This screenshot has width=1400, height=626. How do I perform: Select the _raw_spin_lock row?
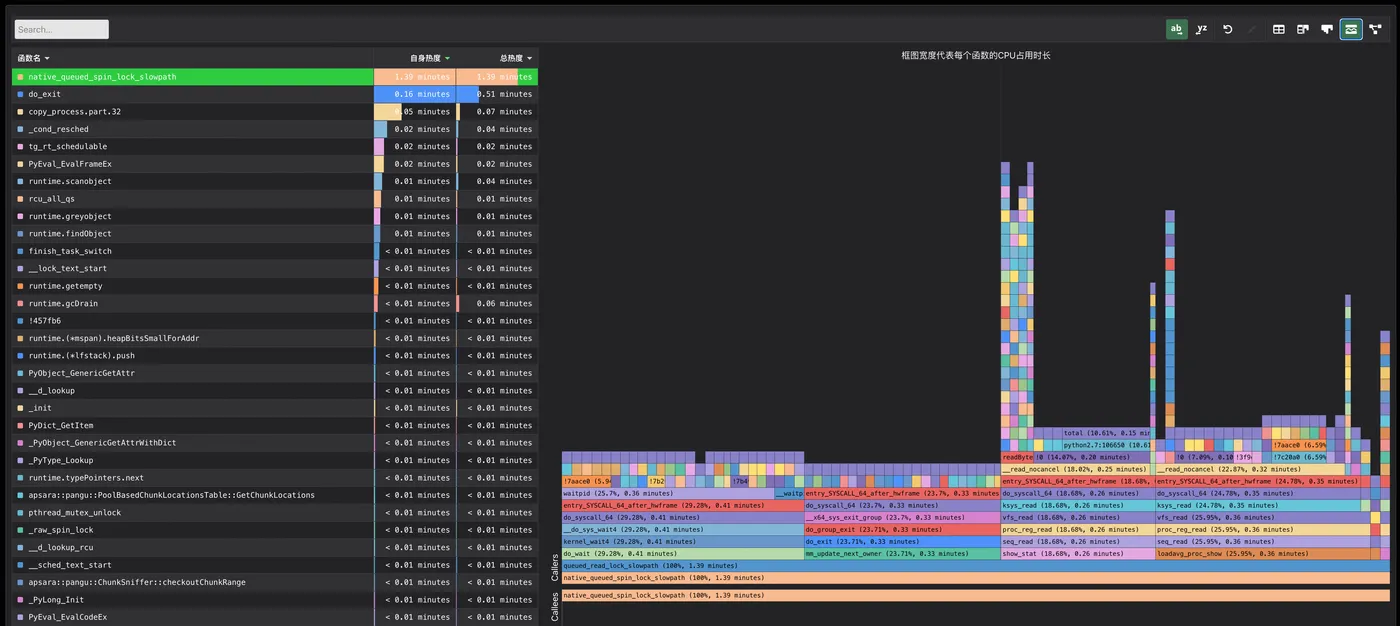(x=275, y=530)
